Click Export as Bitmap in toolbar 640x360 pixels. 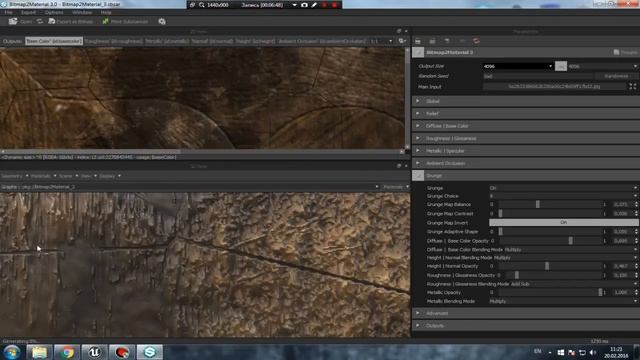pyautogui.click(x=70, y=21)
